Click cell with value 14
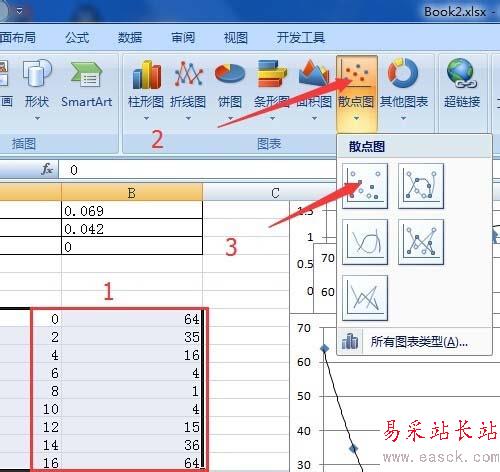This screenshot has height=472, width=500. coord(47,445)
